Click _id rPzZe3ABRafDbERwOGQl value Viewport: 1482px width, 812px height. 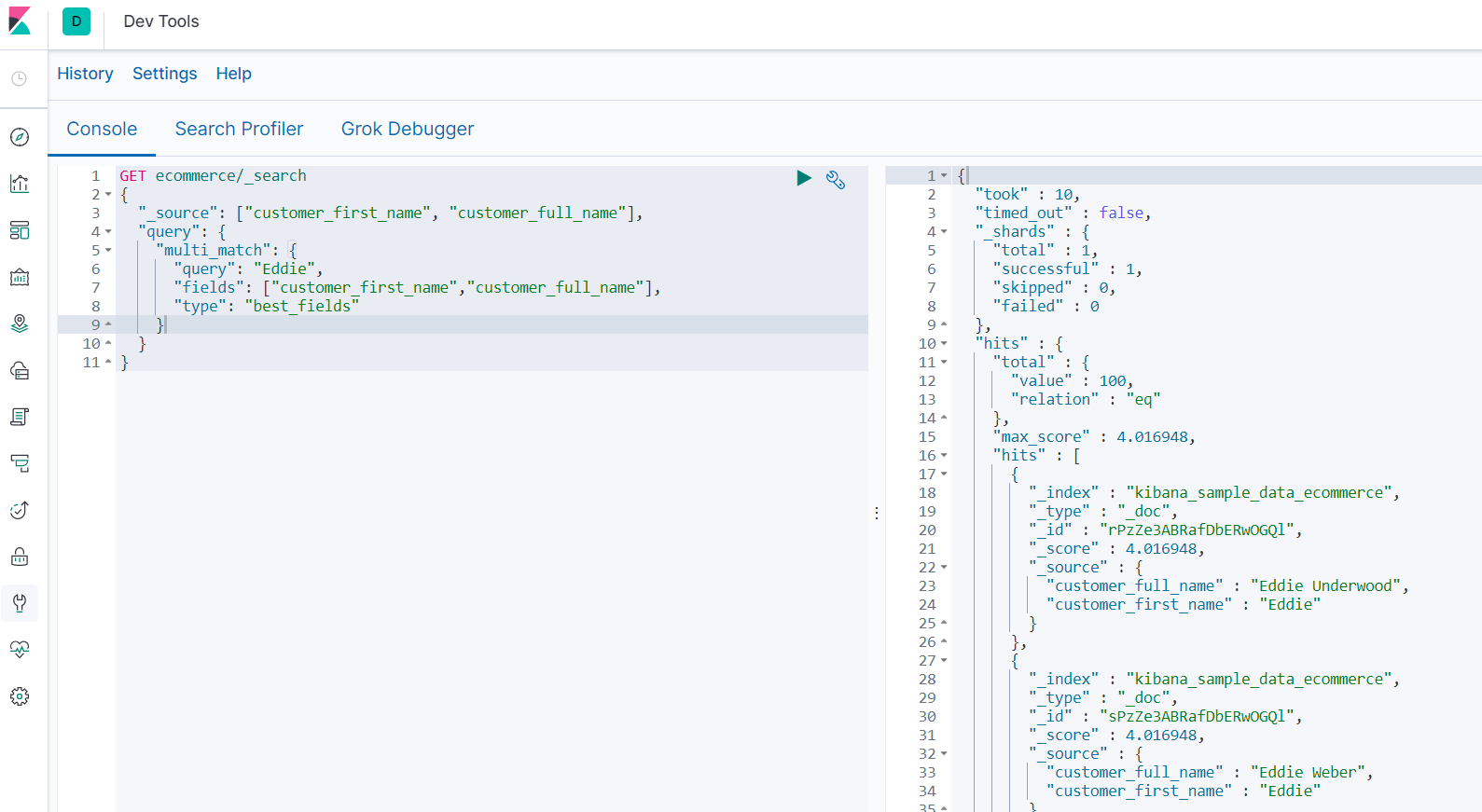(x=1197, y=530)
